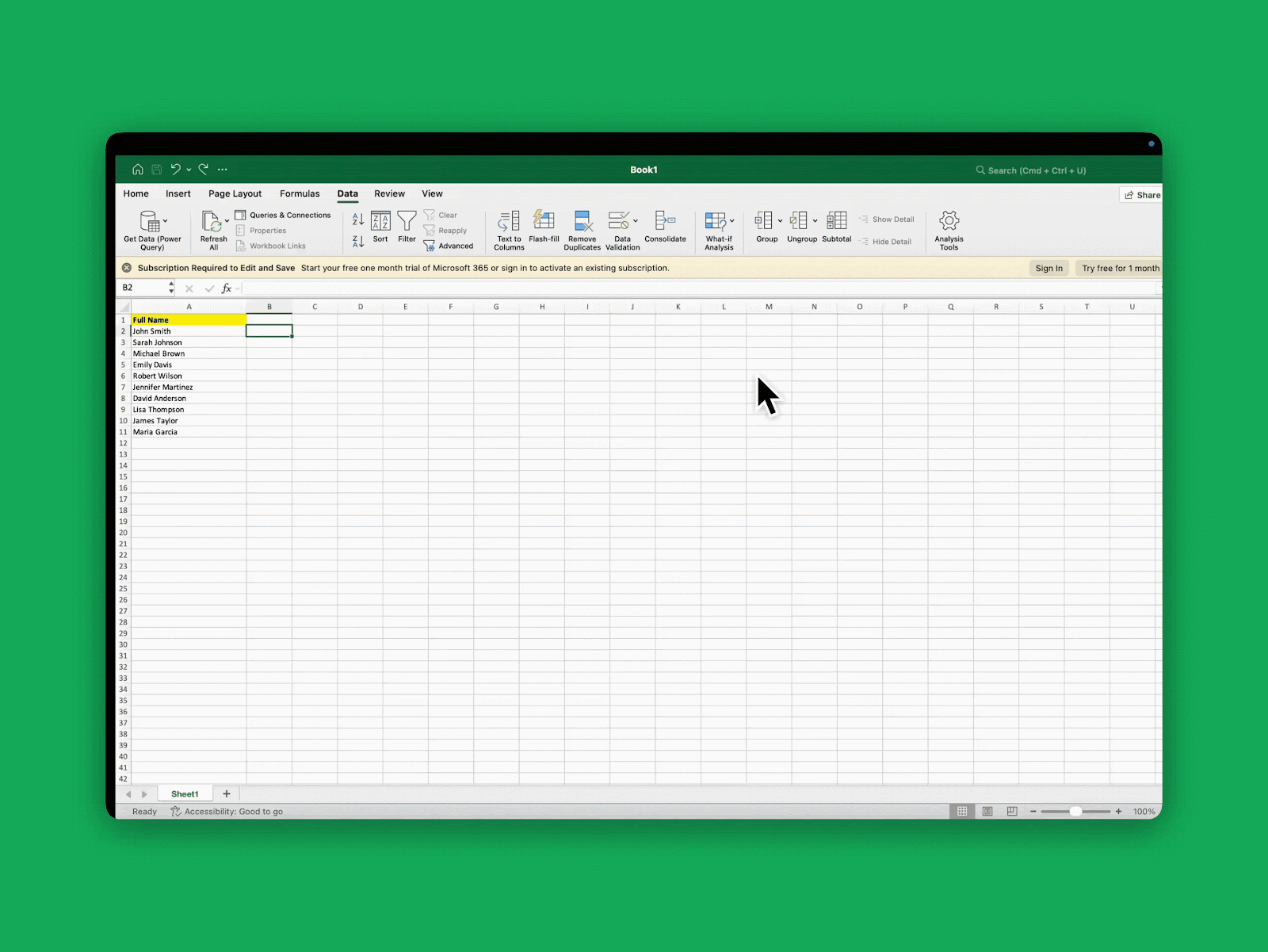Open the Review ribbon tab

coord(389,193)
